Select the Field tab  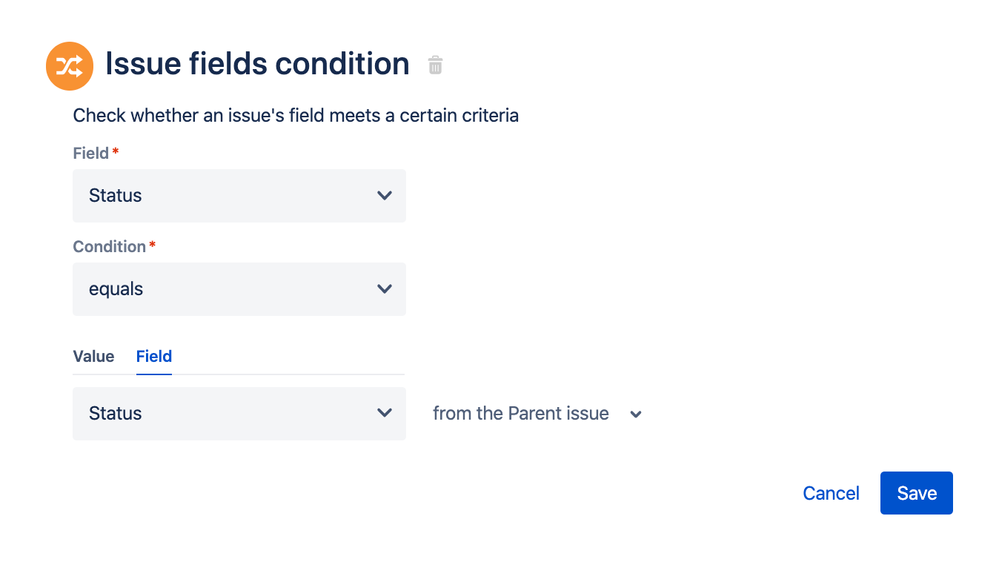pyautogui.click(x=154, y=356)
